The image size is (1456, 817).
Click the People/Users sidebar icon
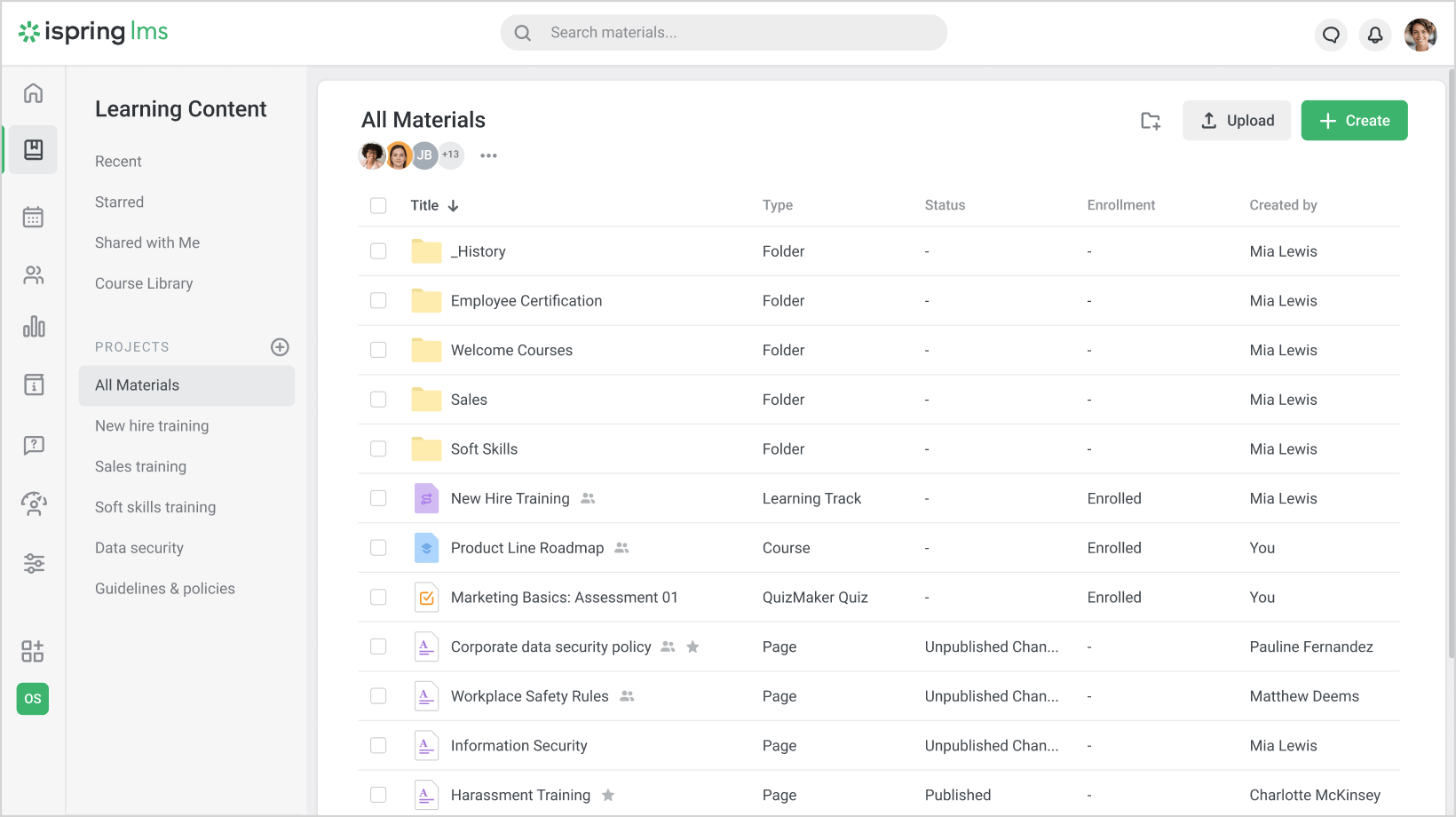pos(33,274)
